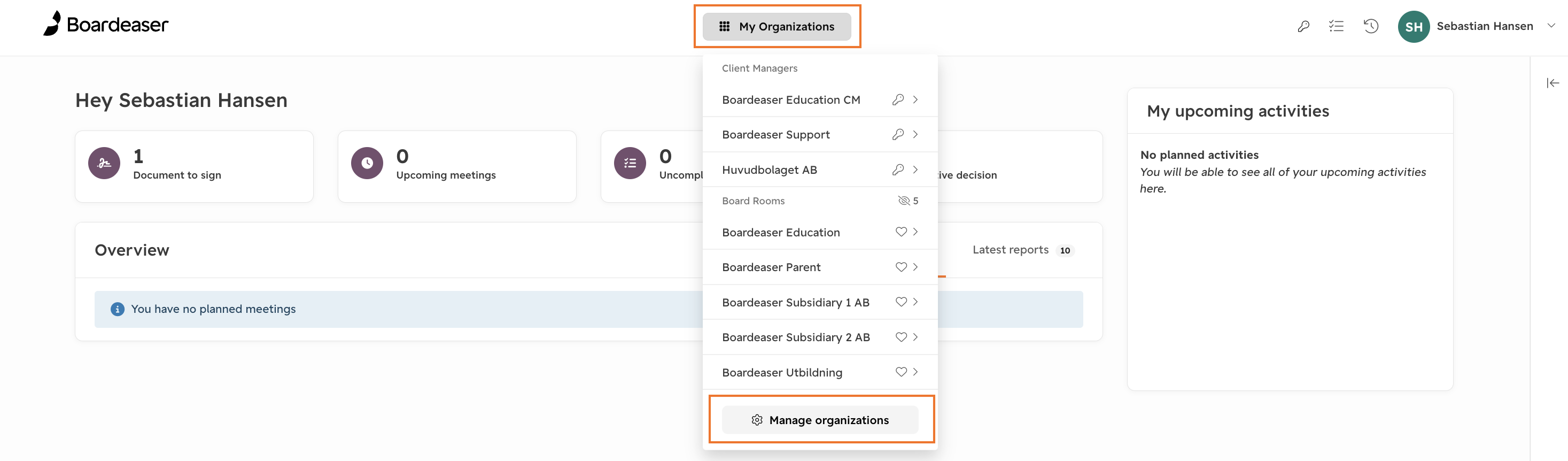
Task: Click the 'You have no planned meetings' notice
Action: [588, 309]
